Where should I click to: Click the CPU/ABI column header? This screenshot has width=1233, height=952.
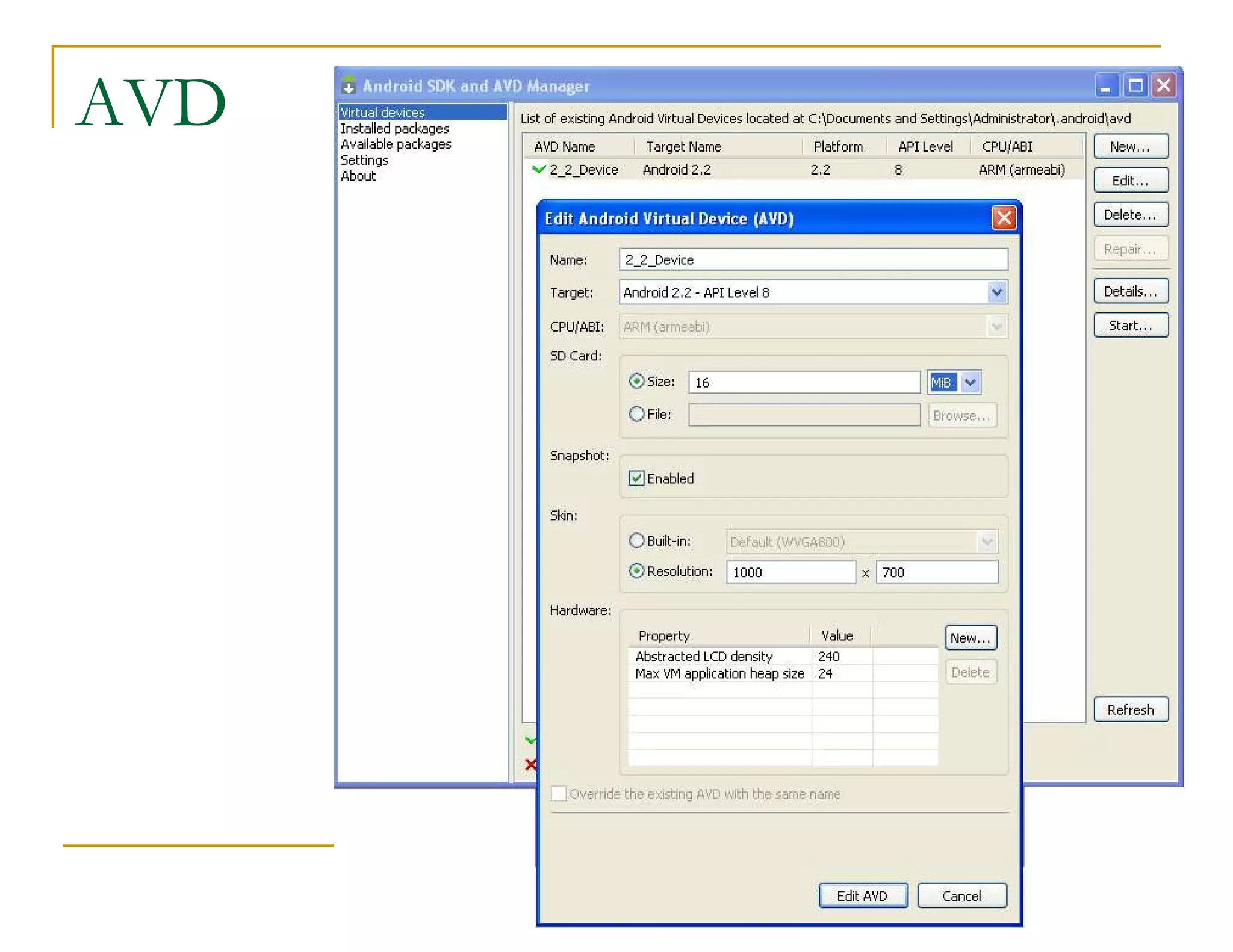pyautogui.click(x=1027, y=146)
